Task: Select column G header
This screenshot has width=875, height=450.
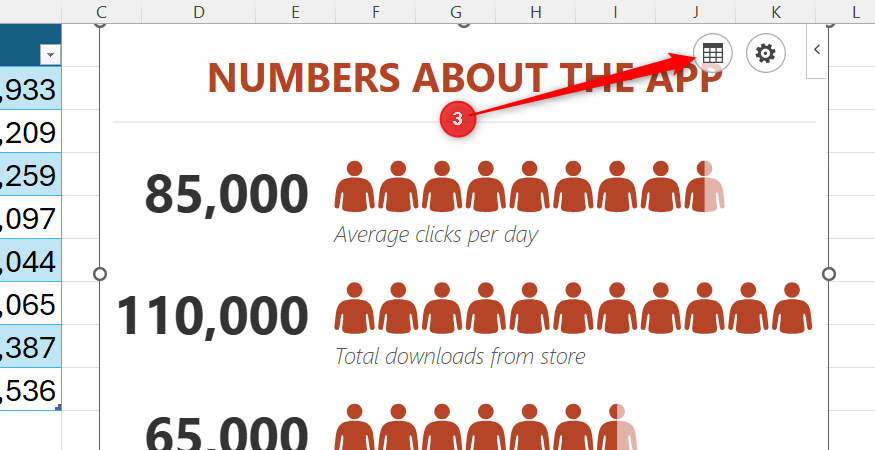Action: click(x=456, y=12)
